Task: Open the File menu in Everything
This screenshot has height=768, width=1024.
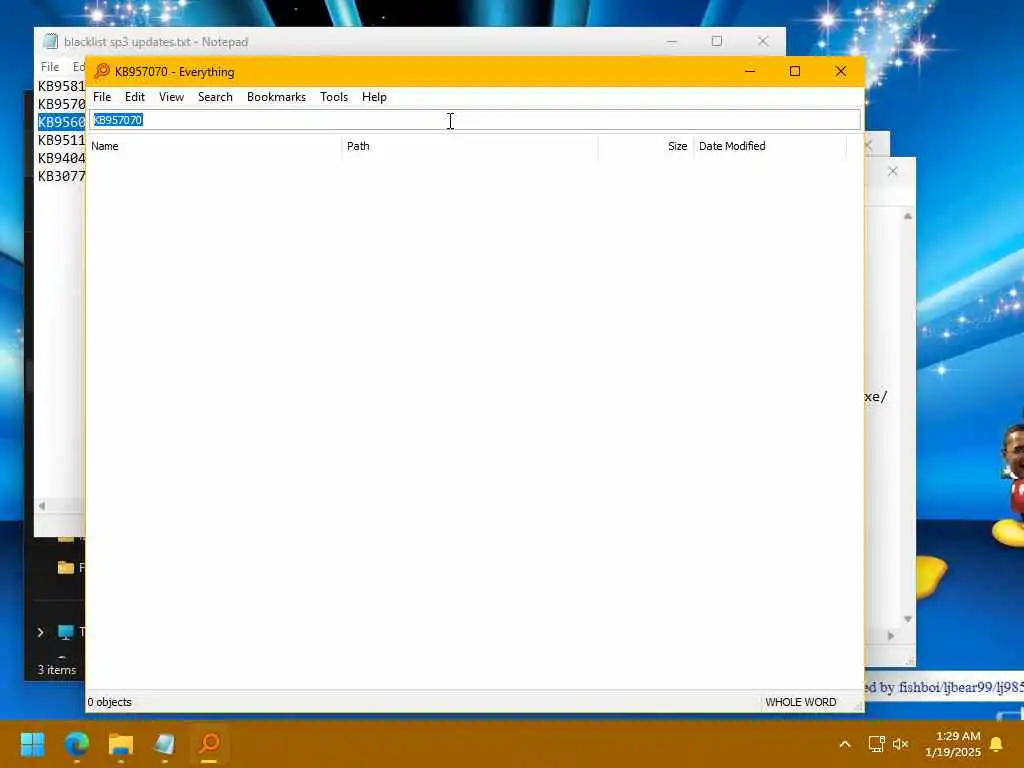Action: click(102, 97)
